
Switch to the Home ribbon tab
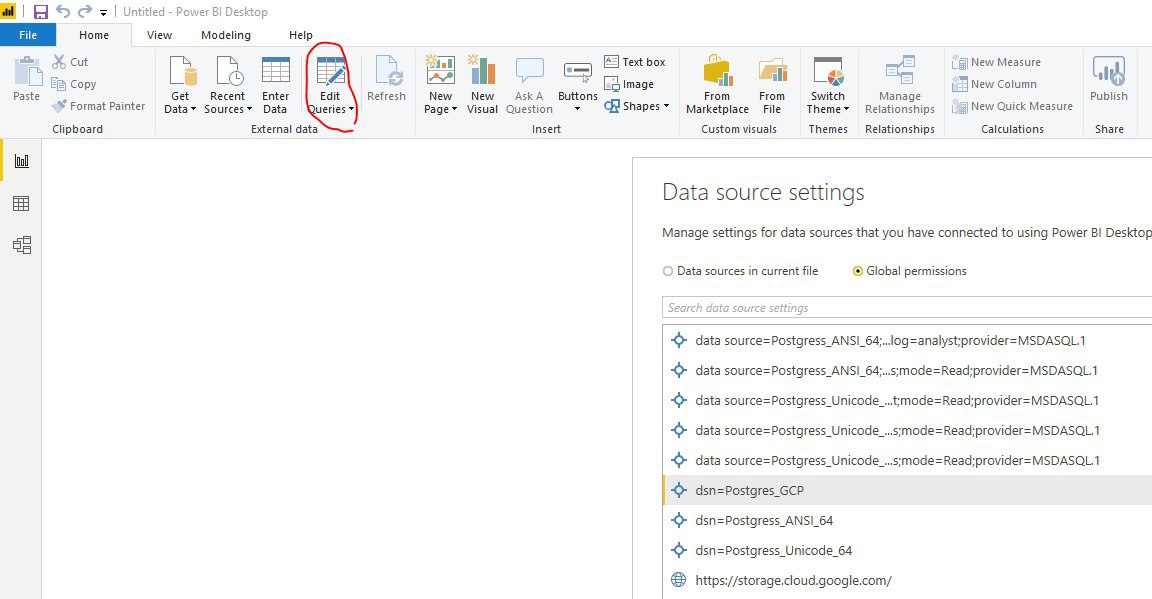click(94, 35)
